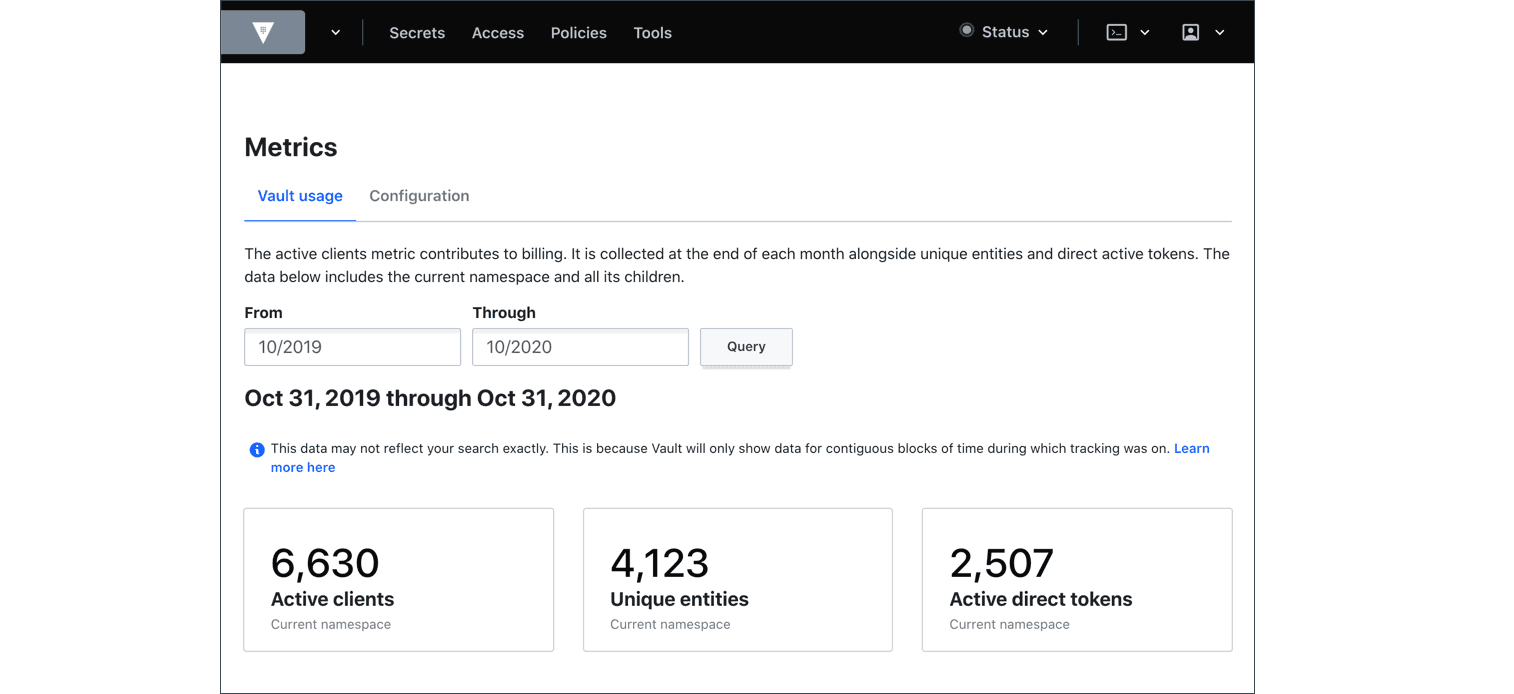The image size is (1514, 694).
Task: Open the namespace picker chevron beside the logo
Action: click(335, 31)
